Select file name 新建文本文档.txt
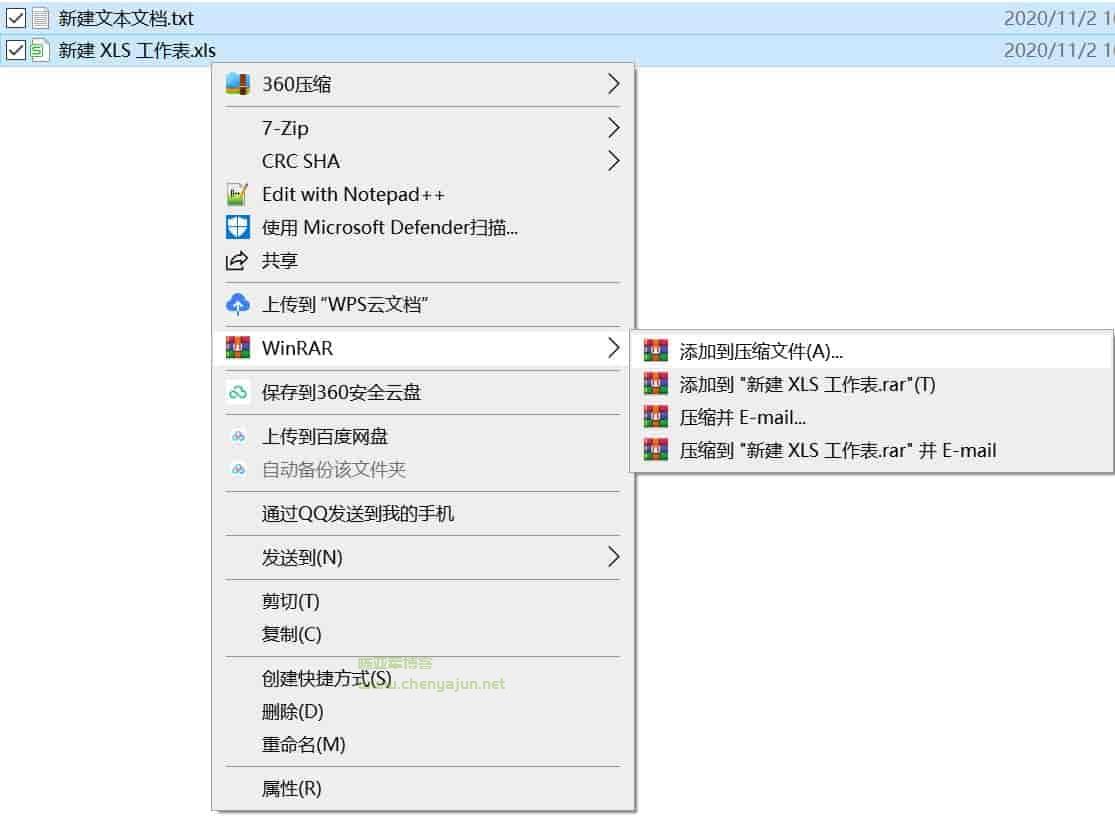Viewport: 1115px width, 820px height. tap(126, 18)
